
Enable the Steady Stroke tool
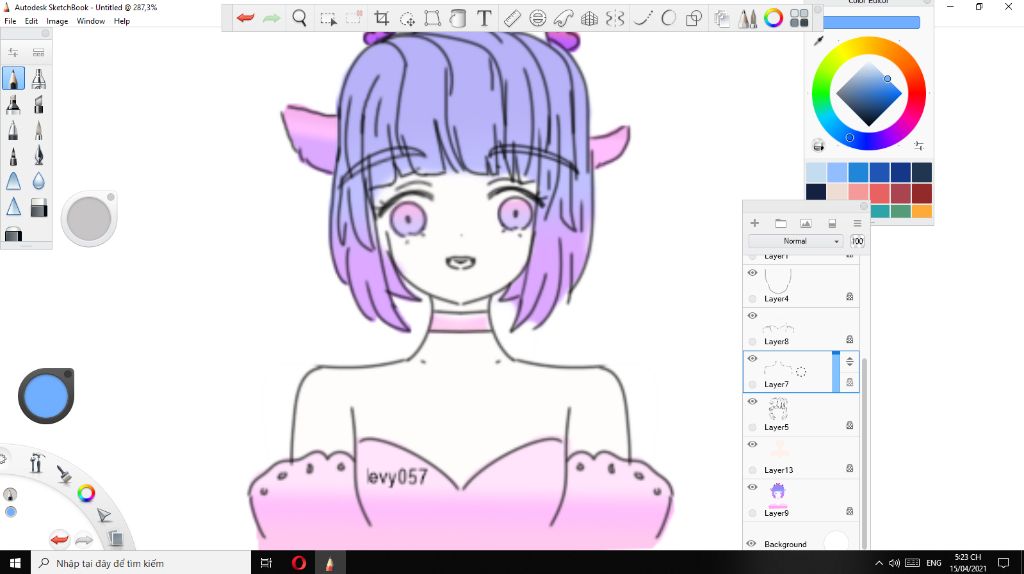(643, 18)
